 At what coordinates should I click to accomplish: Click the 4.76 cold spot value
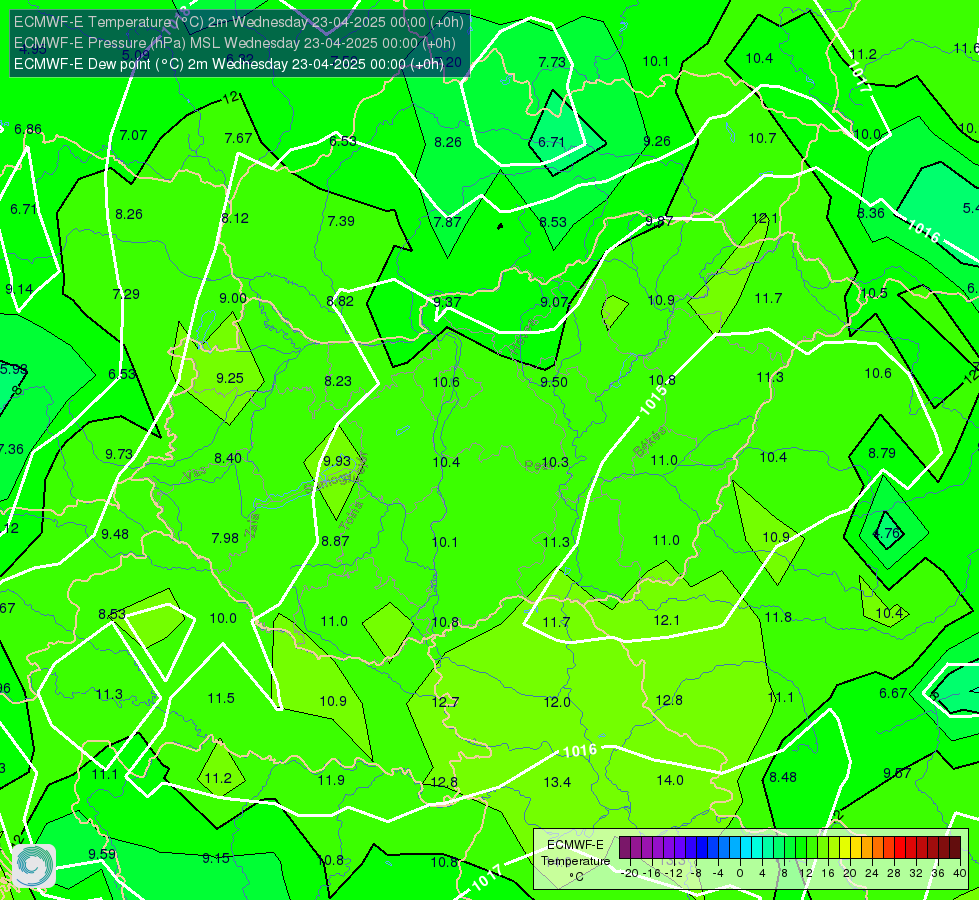(x=887, y=533)
